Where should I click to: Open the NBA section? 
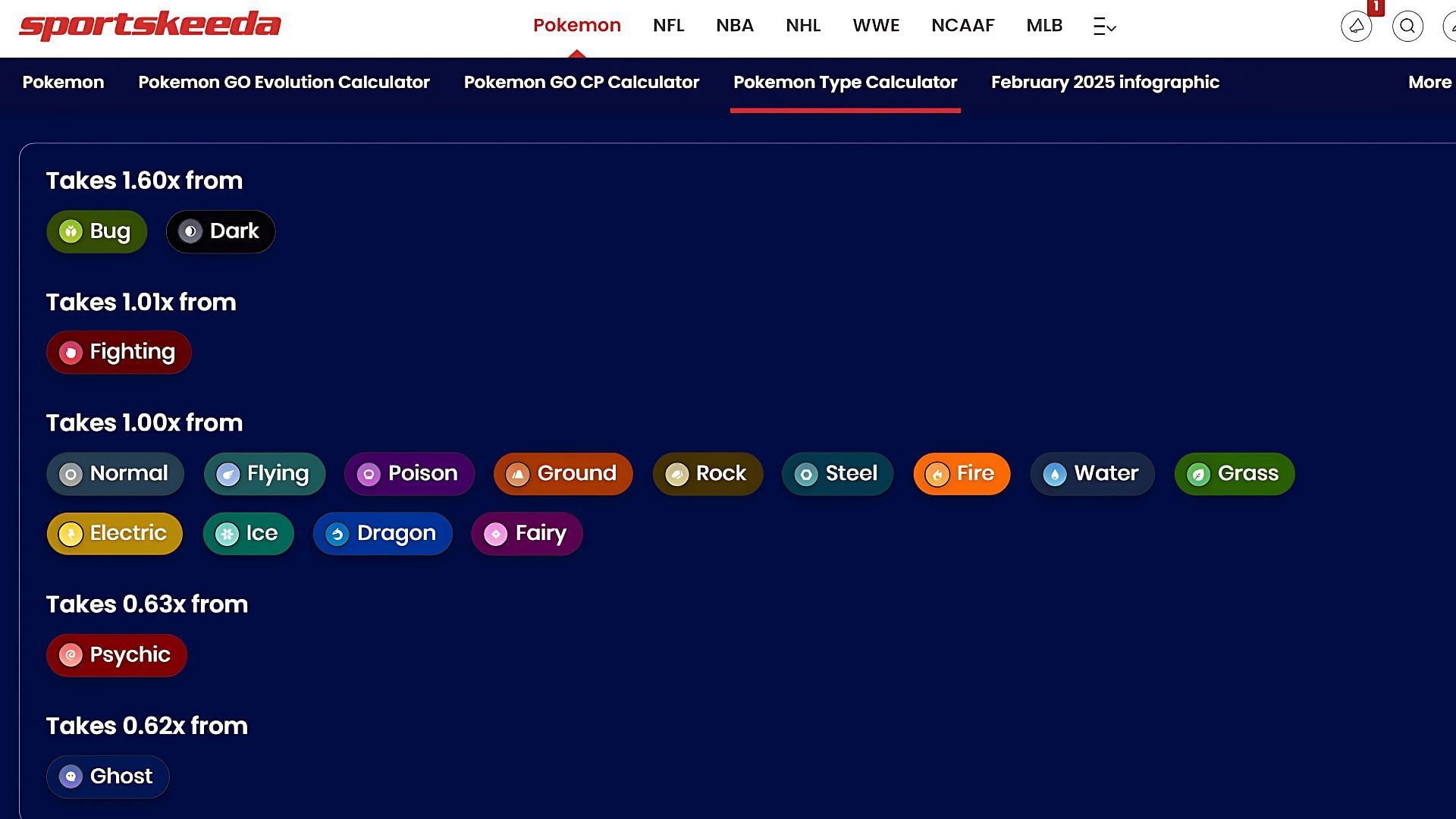(735, 26)
